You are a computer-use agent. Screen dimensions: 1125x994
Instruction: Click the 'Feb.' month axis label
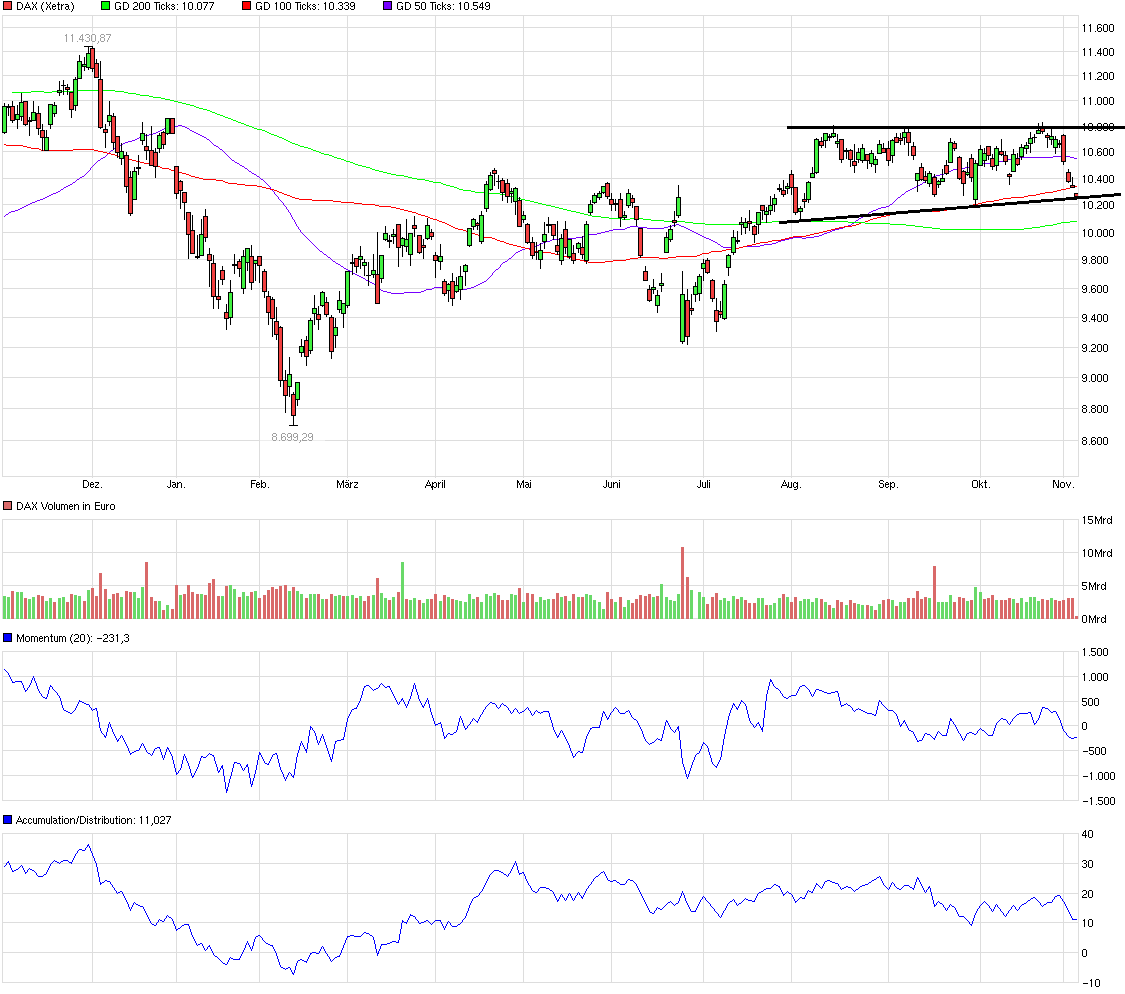[260, 484]
